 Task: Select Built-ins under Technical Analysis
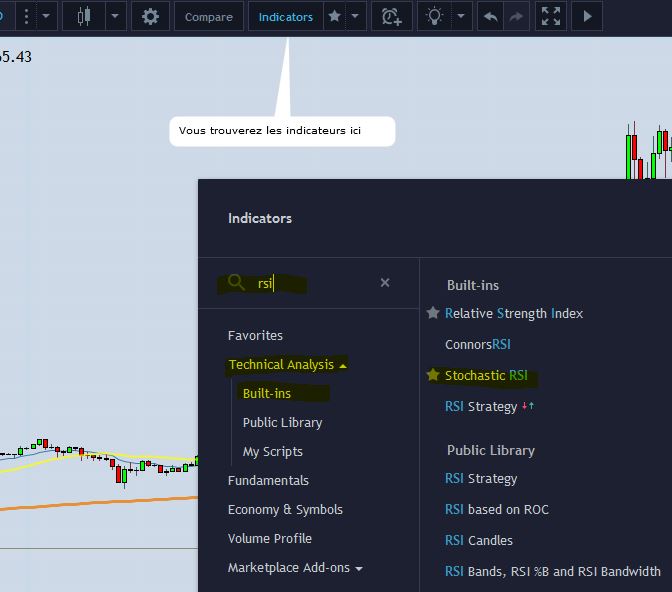(267, 393)
